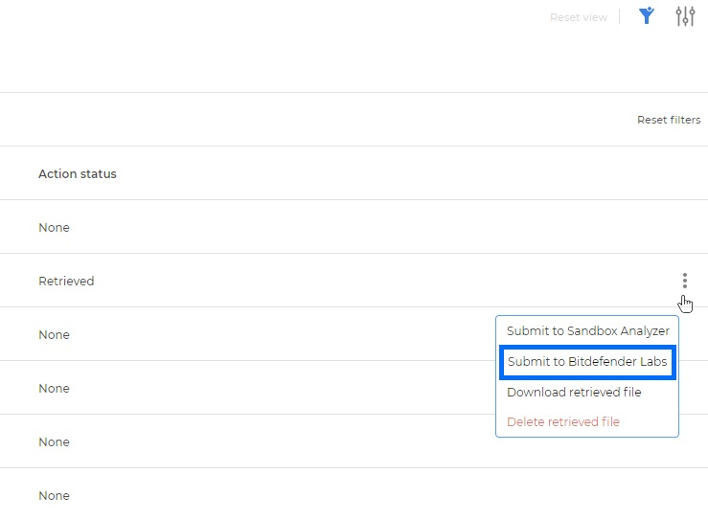The height and width of the screenshot is (520, 708).
Task: Click the Reset view link
Action: point(578,17)
